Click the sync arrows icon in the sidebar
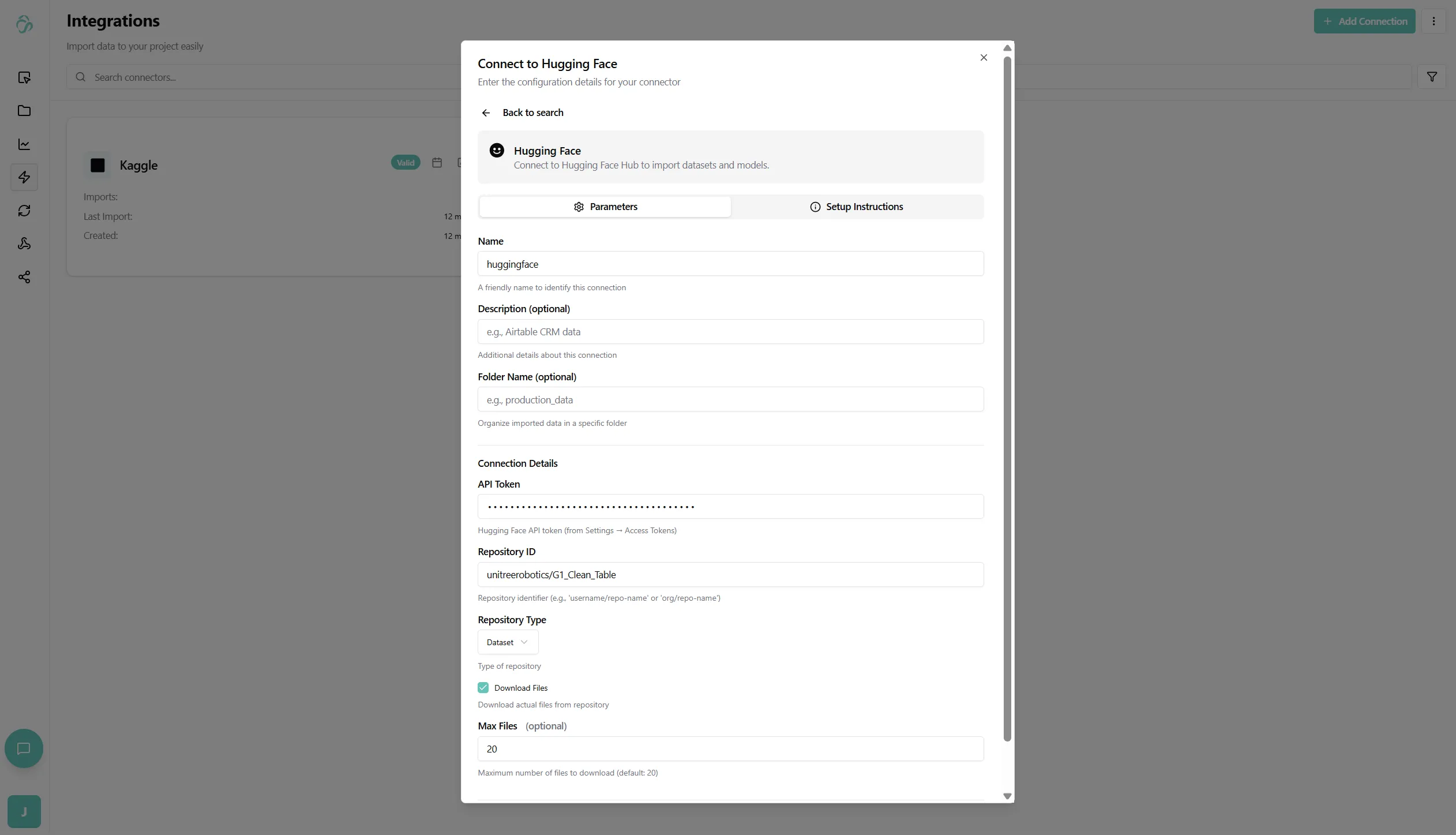 tap(24, 211)
